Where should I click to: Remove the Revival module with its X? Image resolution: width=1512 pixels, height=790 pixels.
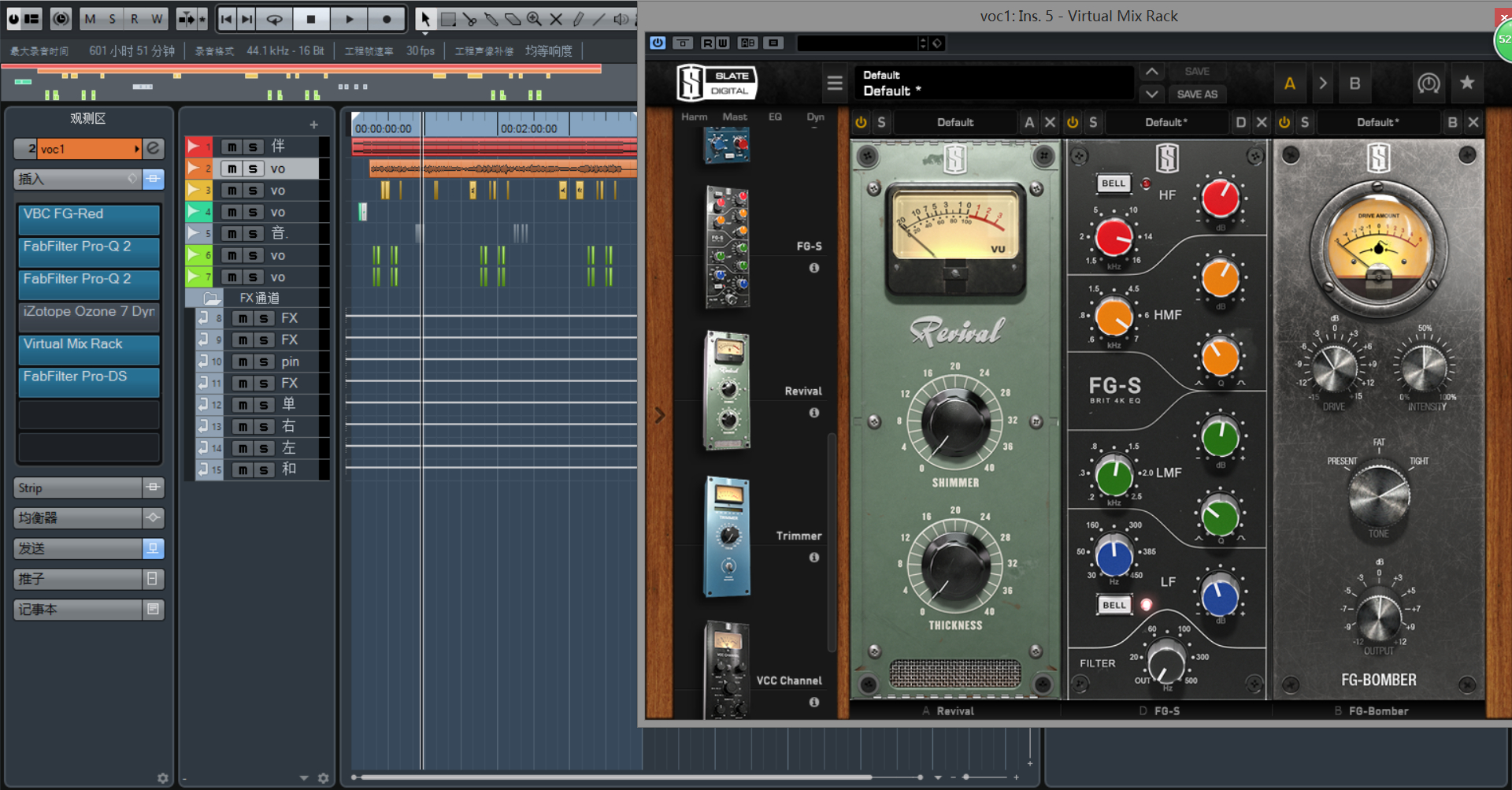(1050, 122)
